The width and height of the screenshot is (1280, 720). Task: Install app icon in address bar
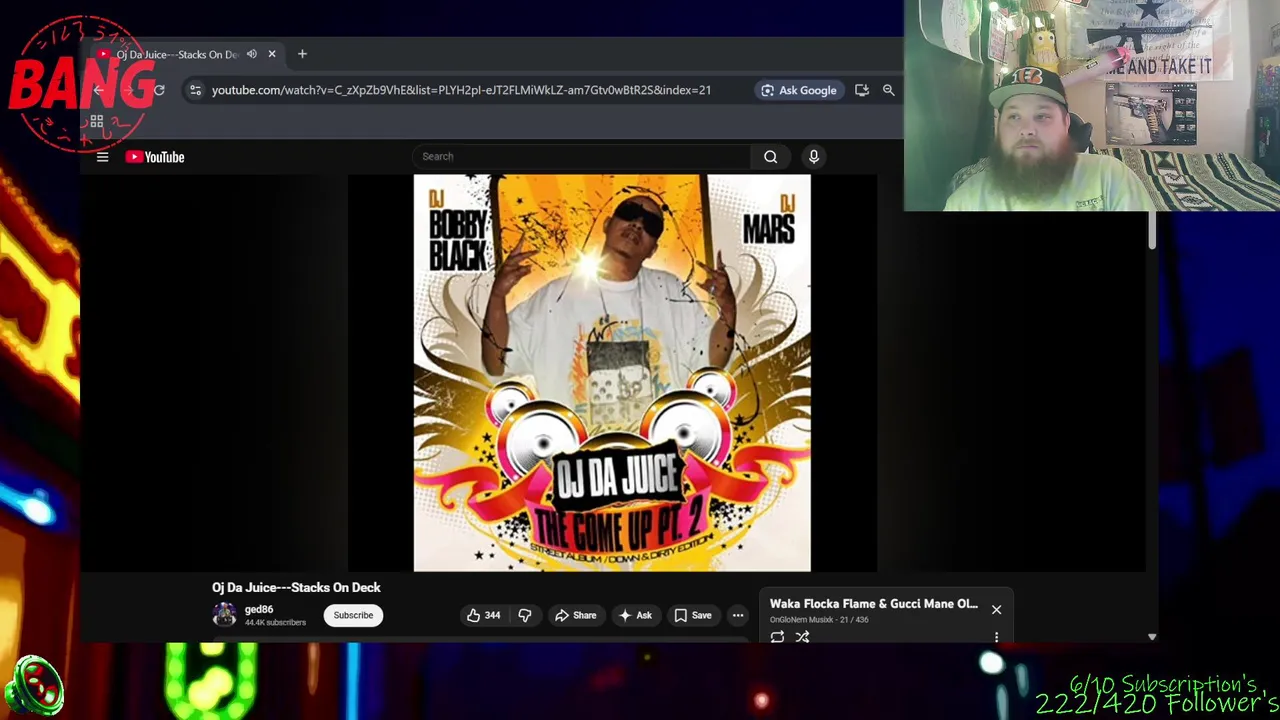click(862, 90)
